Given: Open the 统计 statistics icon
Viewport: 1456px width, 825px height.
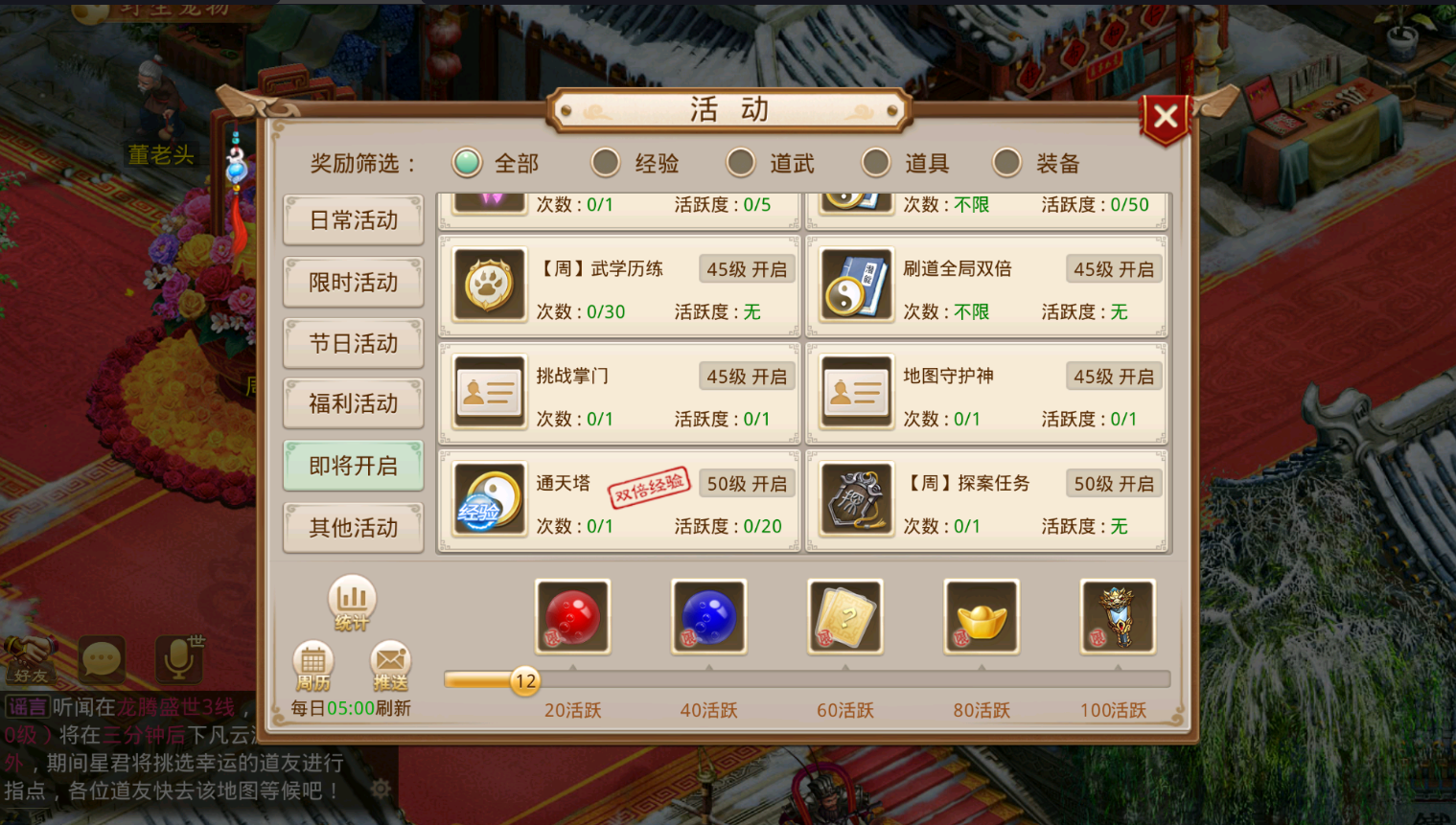Looking at the screenshot, I should 352,603.
